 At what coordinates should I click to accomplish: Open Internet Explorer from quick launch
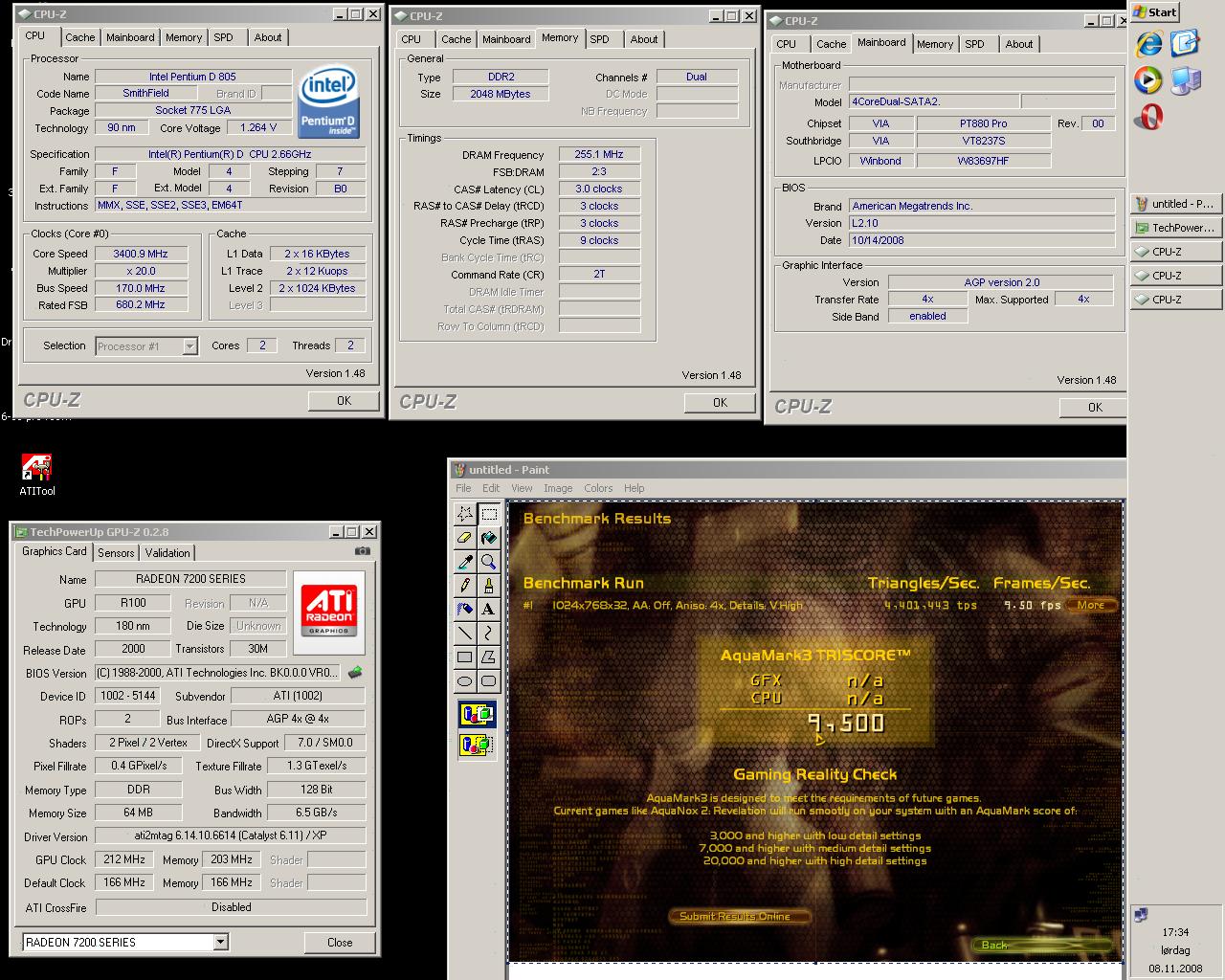pyautogui.click(x=1148, y=44)
